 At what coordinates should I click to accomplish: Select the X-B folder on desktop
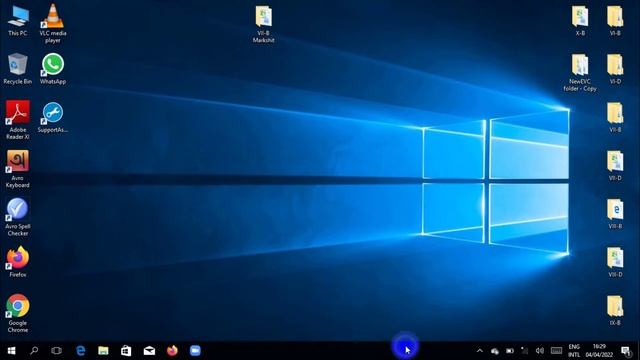[x=580, y=21]
